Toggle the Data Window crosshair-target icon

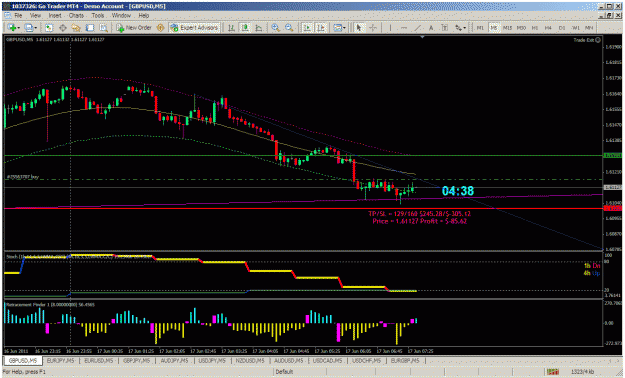coord(63,28)
